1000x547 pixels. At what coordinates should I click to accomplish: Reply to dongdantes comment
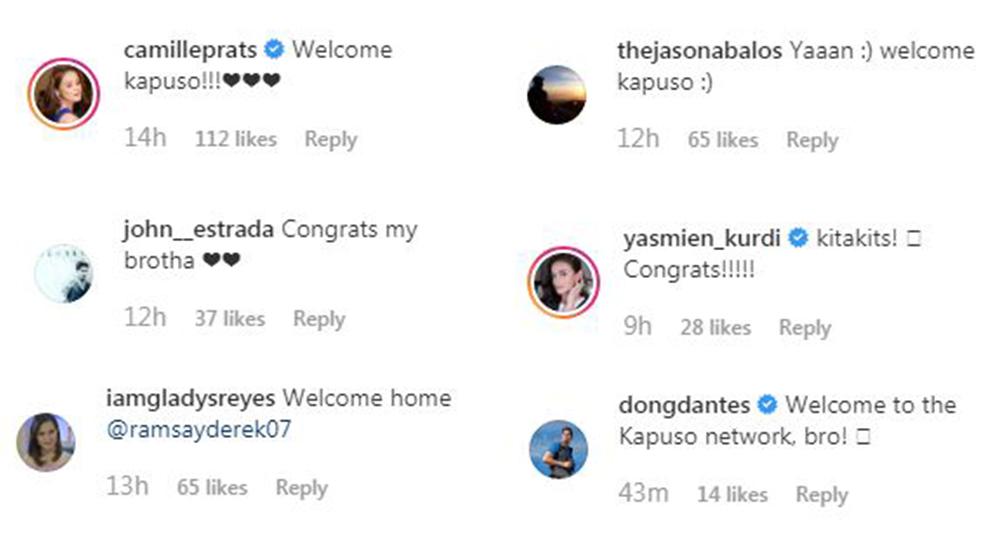point(822,494)
